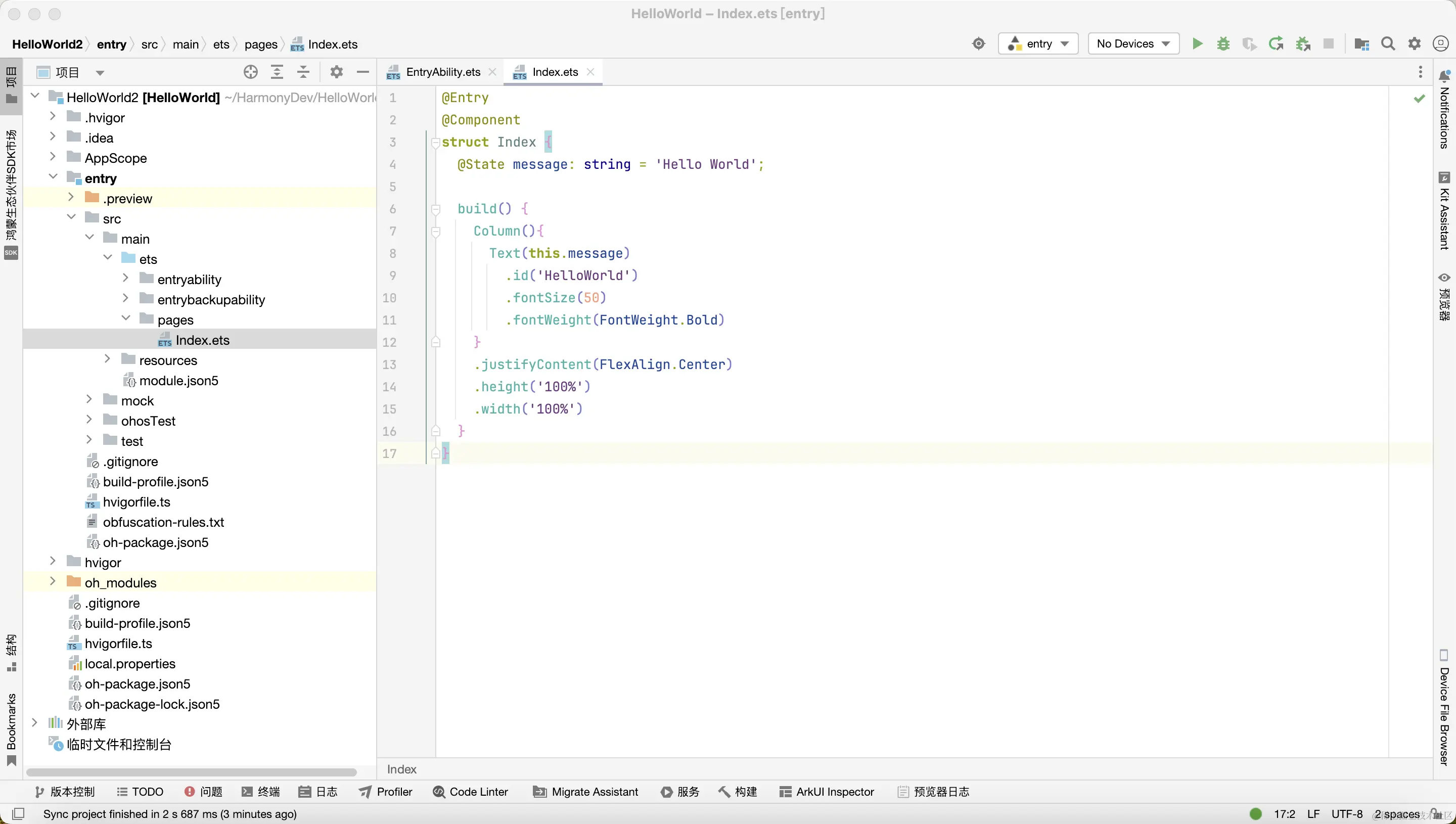Click the locate target icon in project panel
This screenshot has height=824, width=1456.
(x=250, y=72)
